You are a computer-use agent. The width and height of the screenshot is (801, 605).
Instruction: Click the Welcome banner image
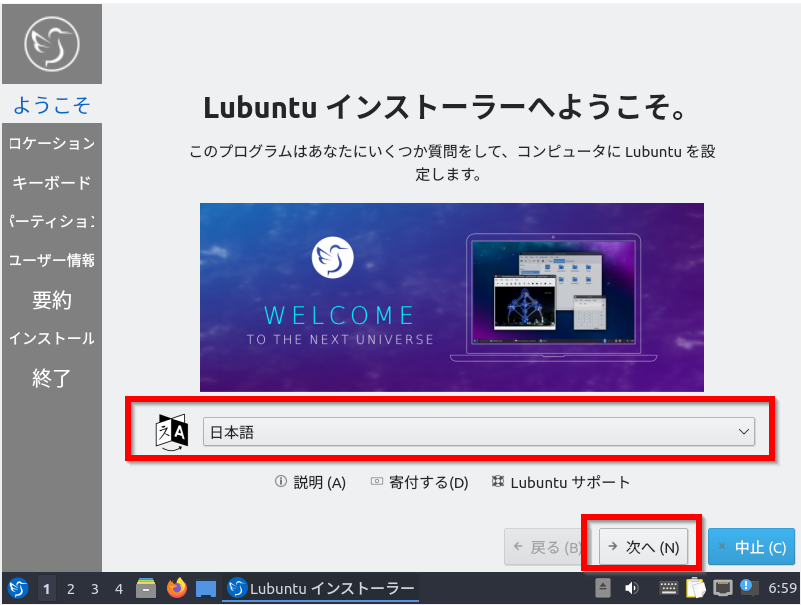[452, 297]
